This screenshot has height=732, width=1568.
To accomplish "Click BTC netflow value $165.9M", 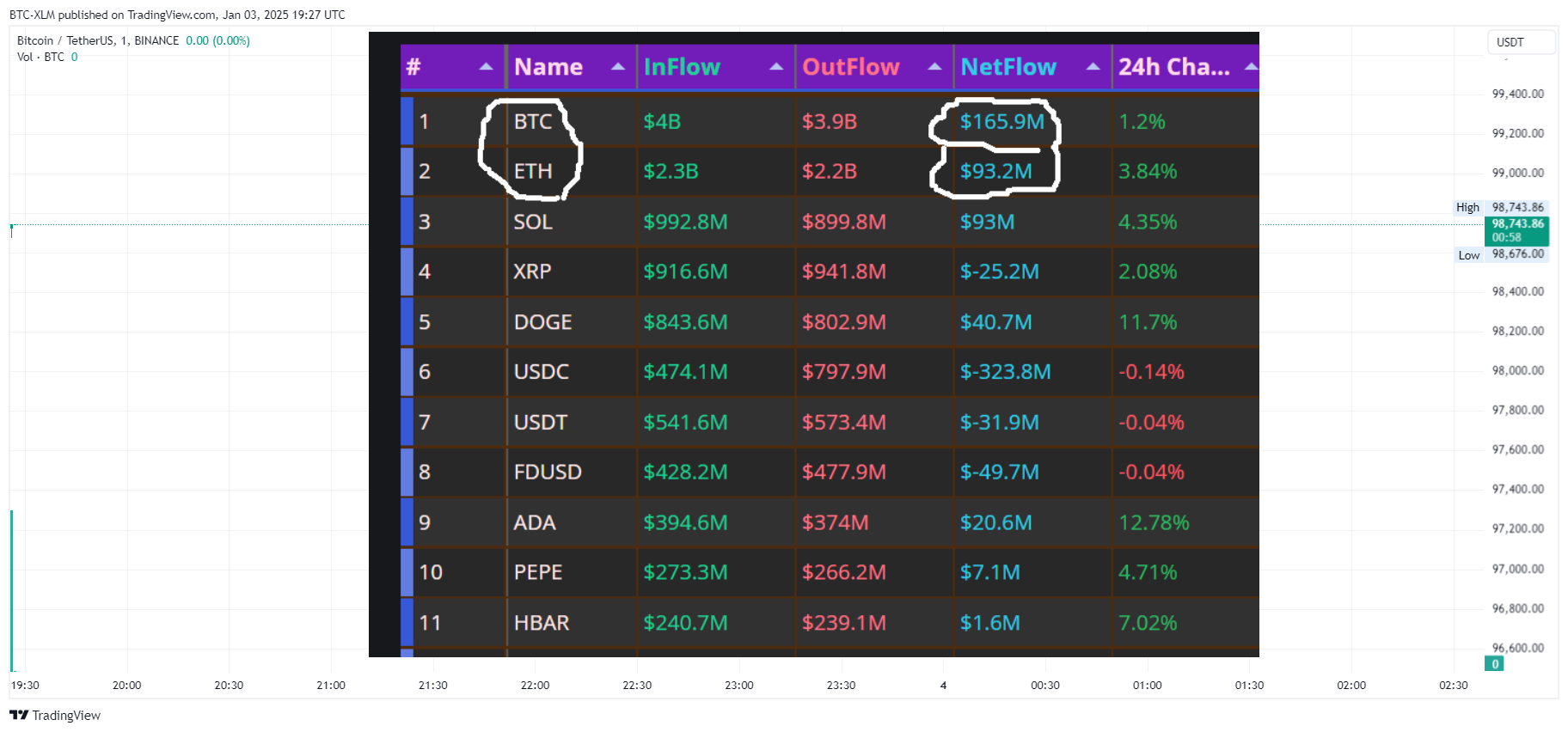I will pos(1002,122).
